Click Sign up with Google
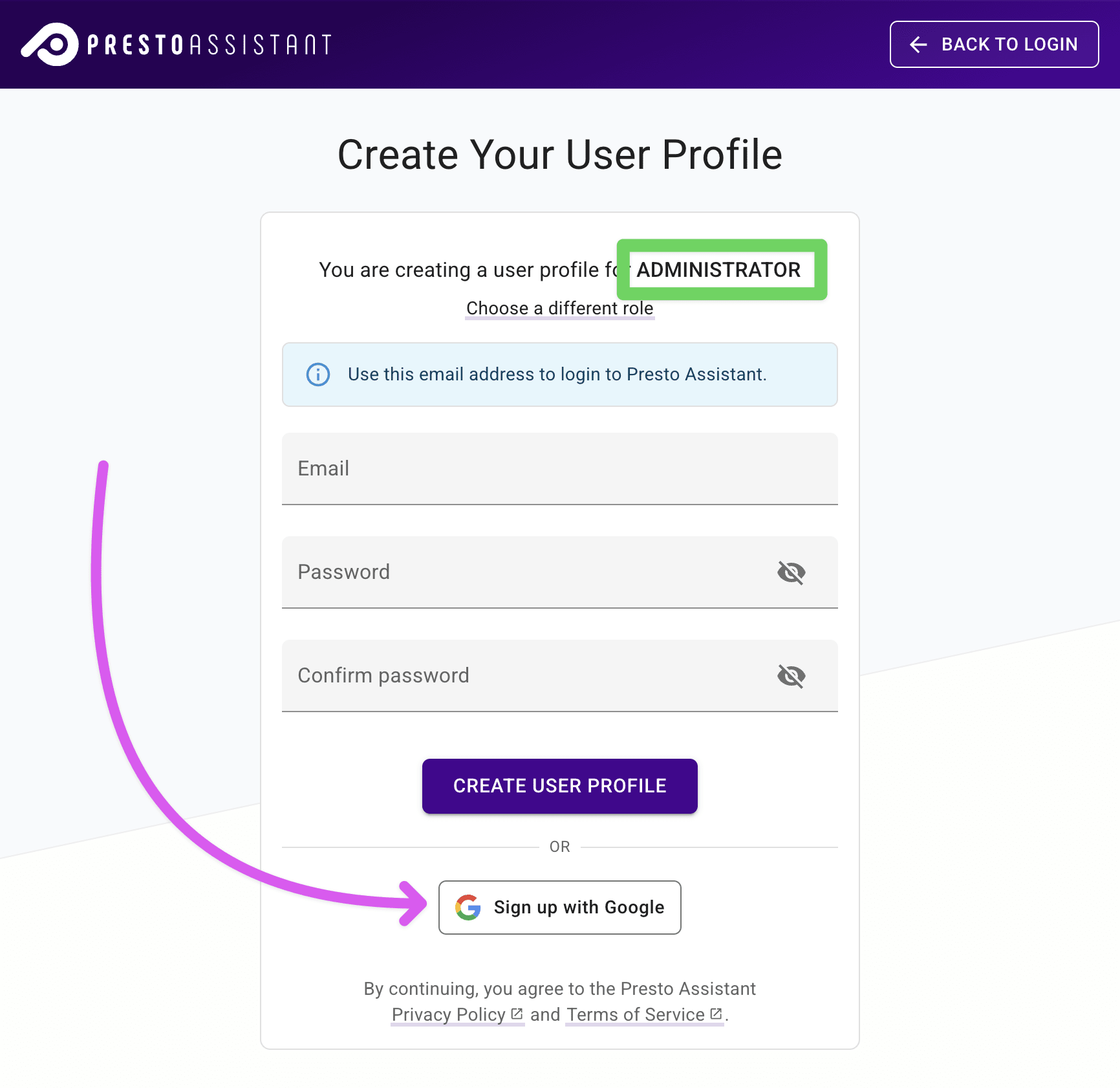The height and width of the screenshot is (1088, 1120). [559, 908]
